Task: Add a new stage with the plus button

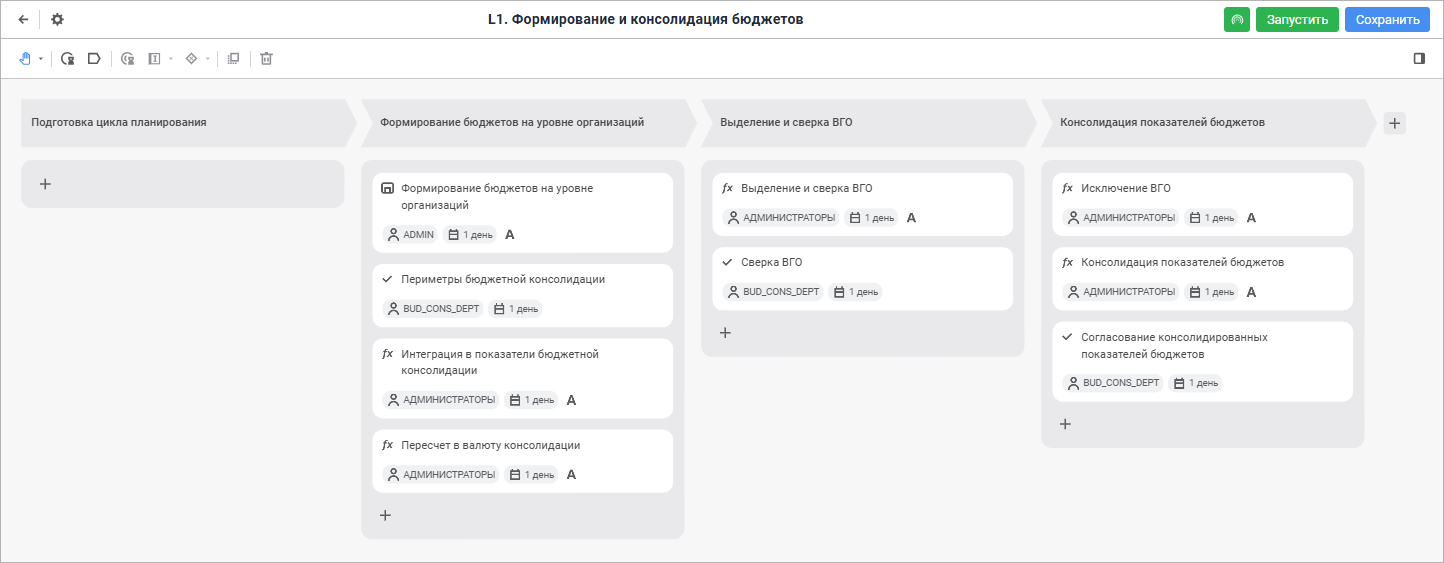Action: tap(1395, 123)
